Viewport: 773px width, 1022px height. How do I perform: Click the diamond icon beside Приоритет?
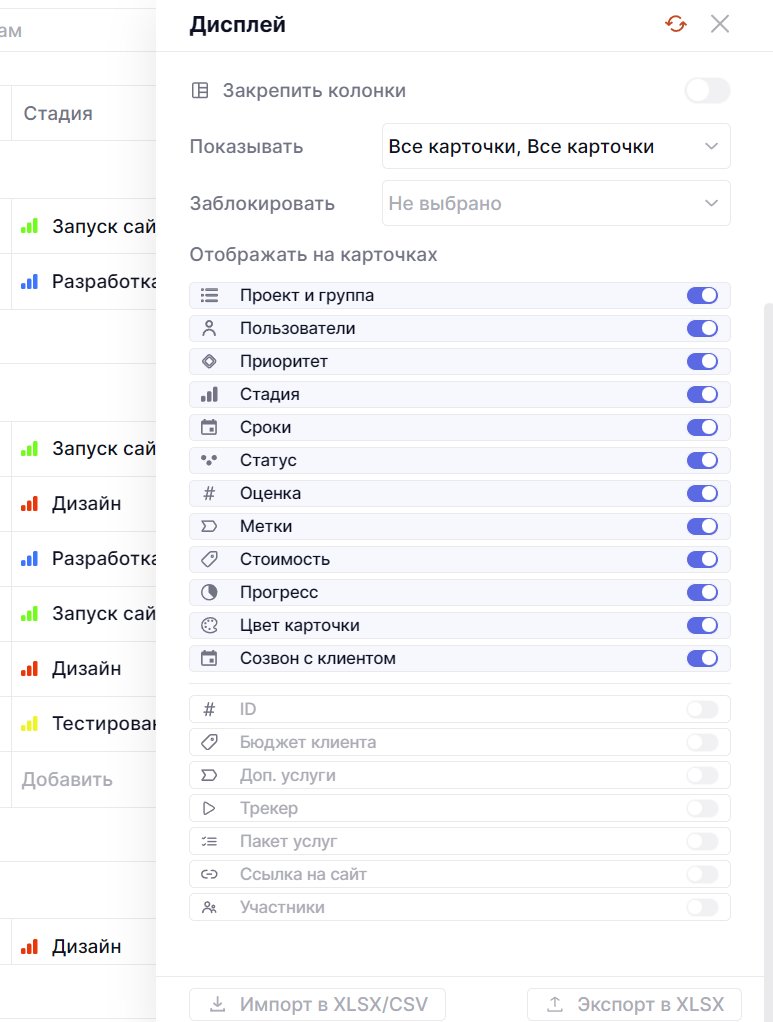click(x=209, y=361)
